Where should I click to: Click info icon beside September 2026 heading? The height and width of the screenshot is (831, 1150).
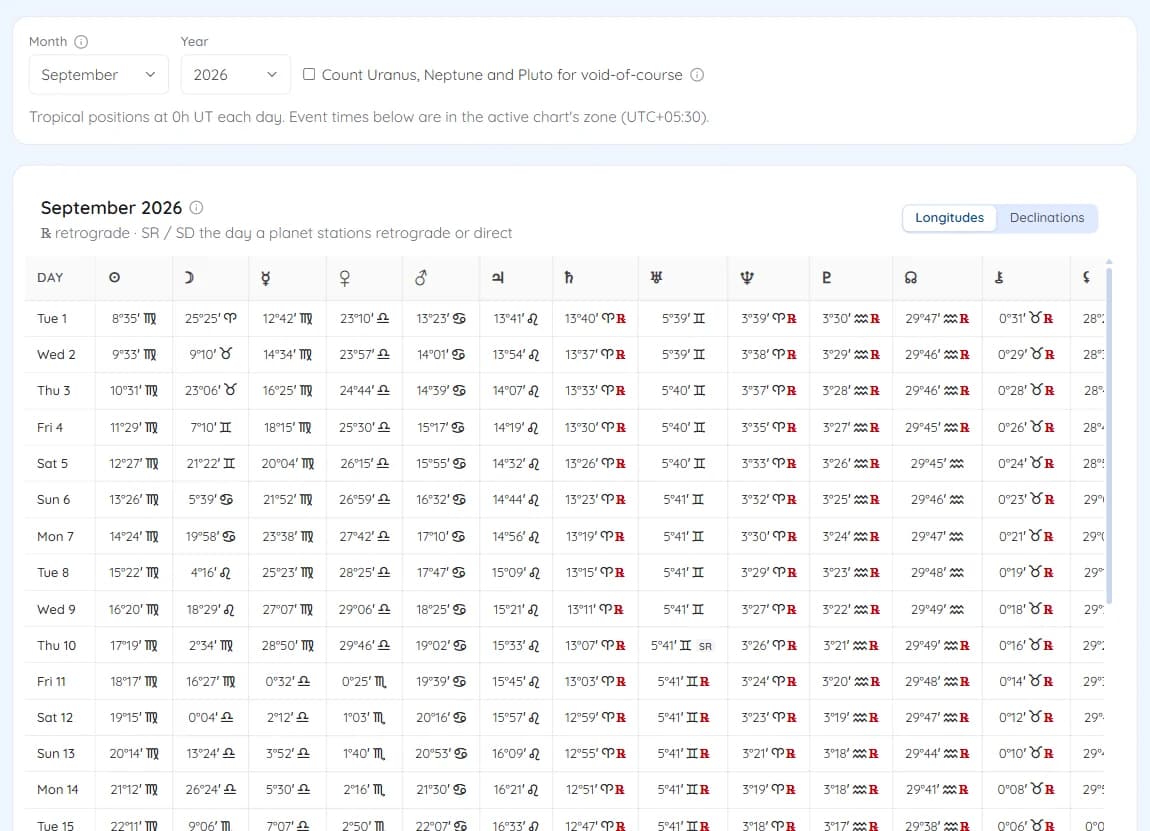(x=197, y=208)
